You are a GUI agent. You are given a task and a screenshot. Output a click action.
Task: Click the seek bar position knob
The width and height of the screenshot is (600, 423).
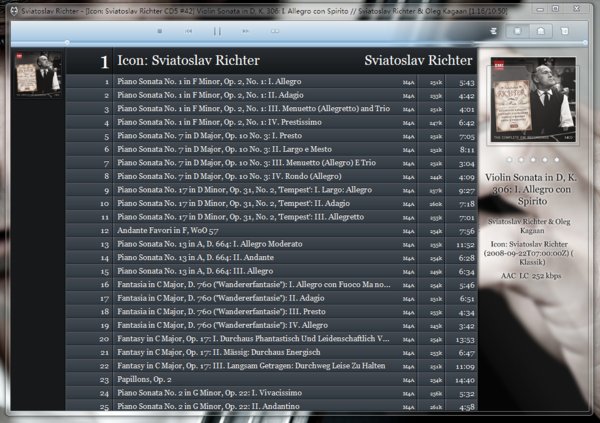(67, 42)
